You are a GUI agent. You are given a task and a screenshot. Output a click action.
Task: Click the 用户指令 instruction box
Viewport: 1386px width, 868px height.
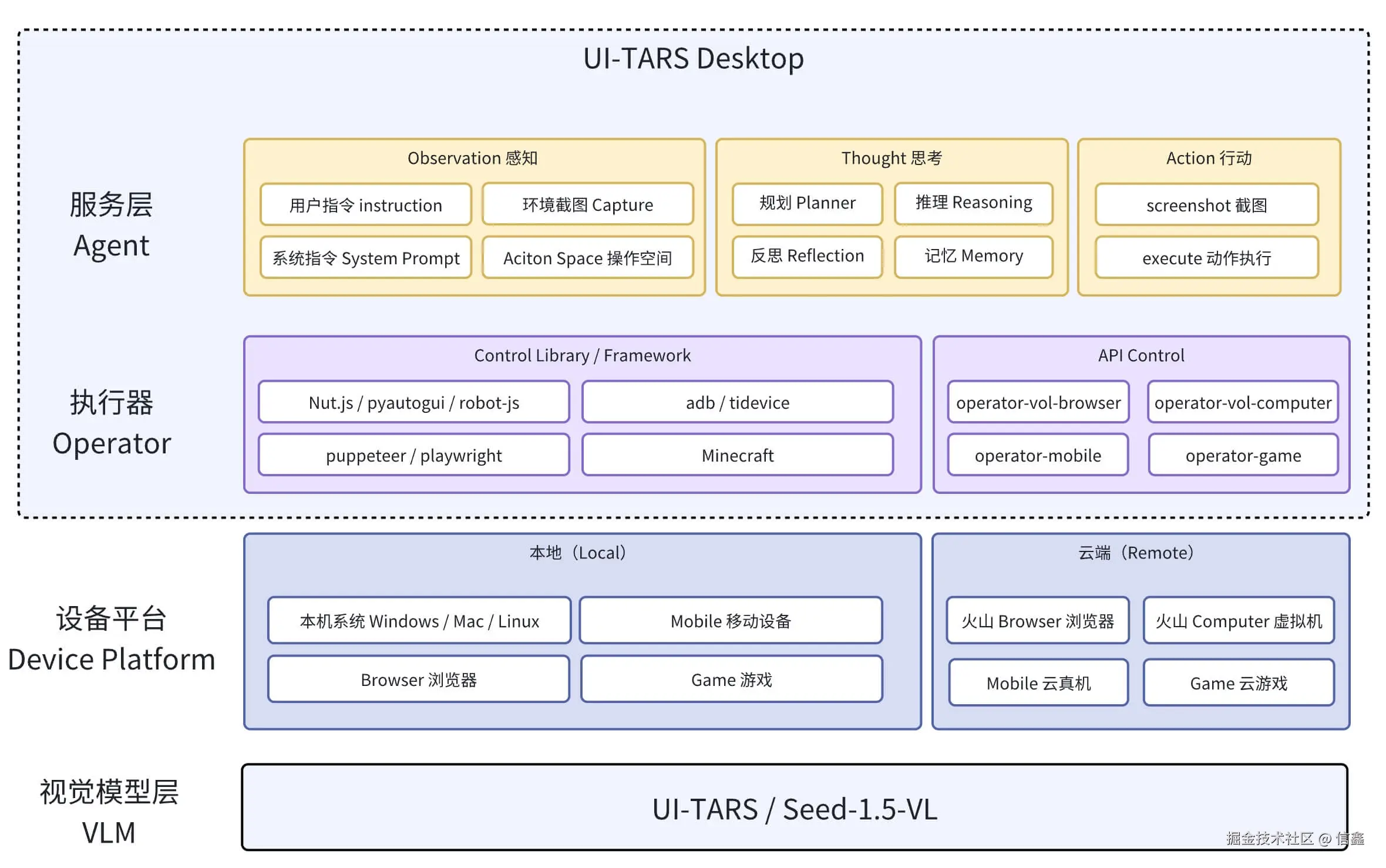coord(365,205)
